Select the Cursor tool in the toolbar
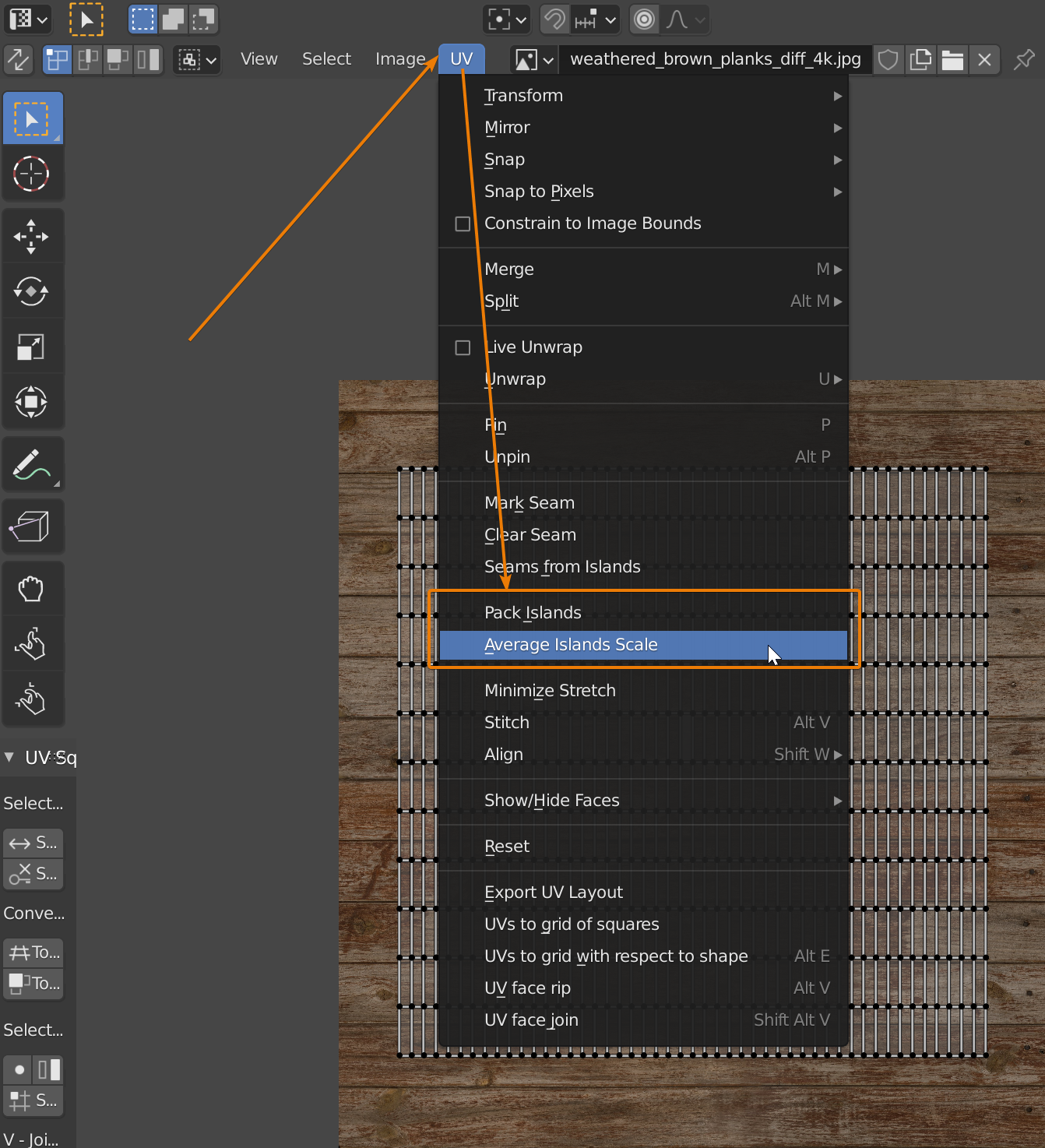The width and height of the screenshot is (1045, 1148). pyautogui.click(x=31, y=174)
